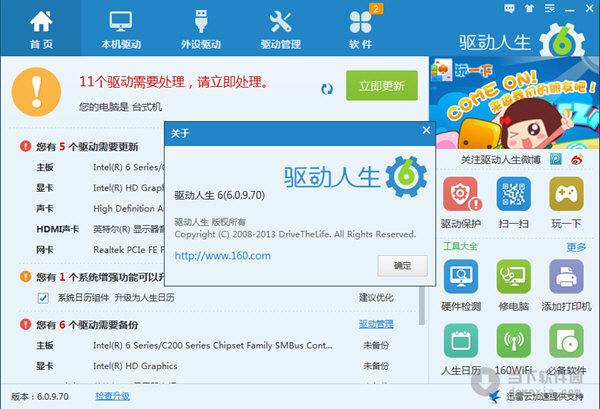Click the 添加打印机 add printer icon
Screen dimensions: 600x409
point(566,278)
